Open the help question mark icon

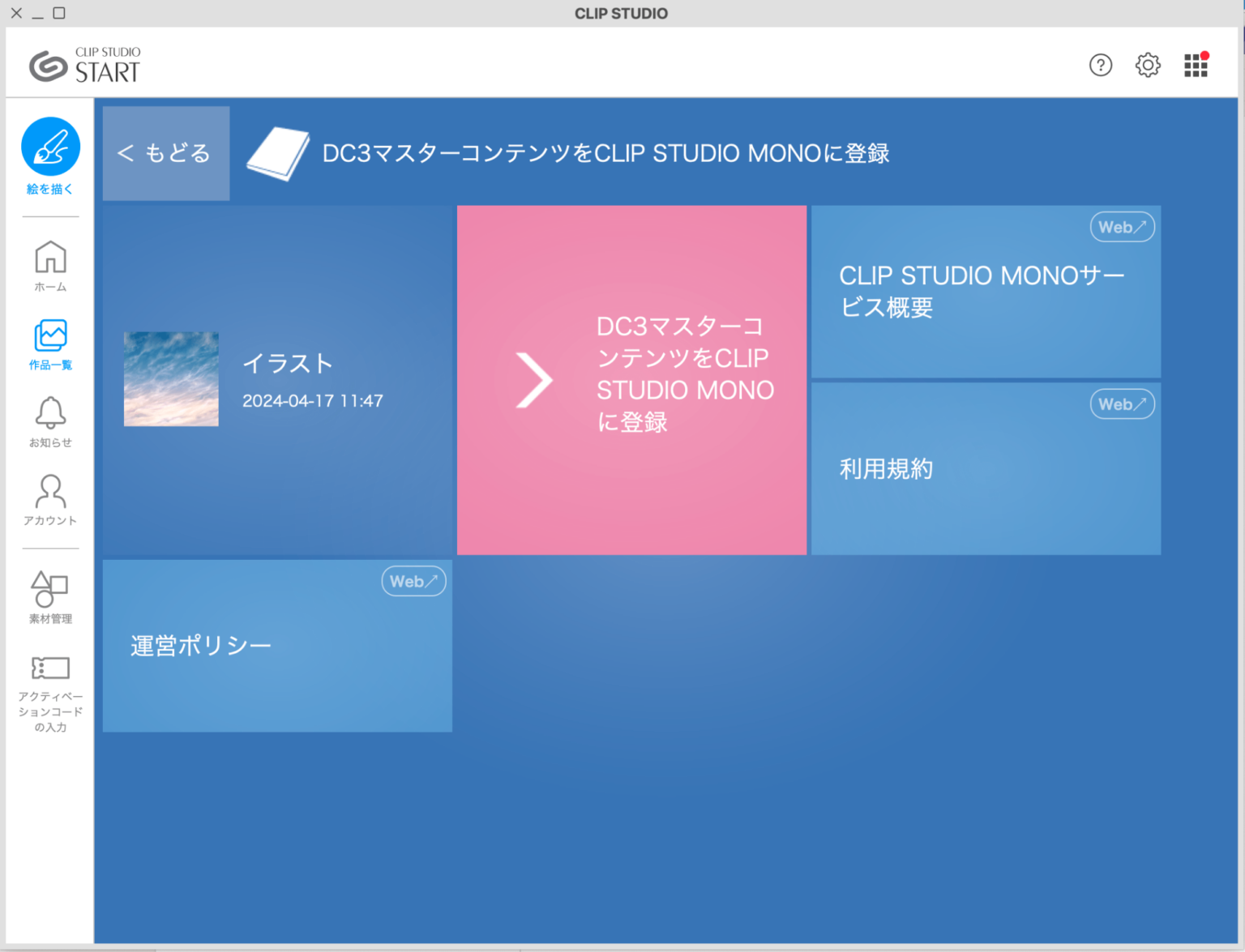click(1100, 66)
